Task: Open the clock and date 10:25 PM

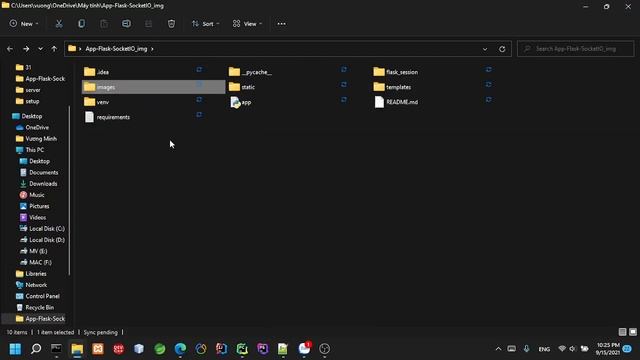Action: pos(608,349)
